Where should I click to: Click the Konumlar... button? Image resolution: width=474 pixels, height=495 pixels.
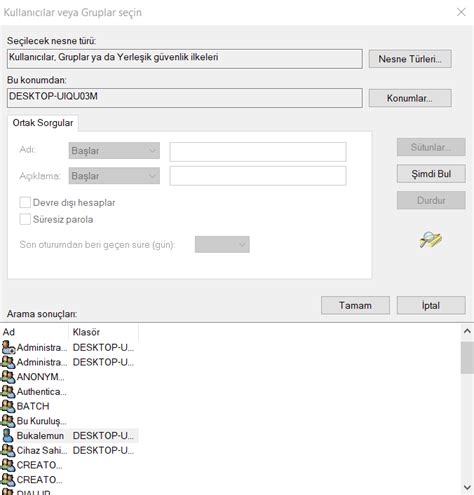click(x=410, y=98)
